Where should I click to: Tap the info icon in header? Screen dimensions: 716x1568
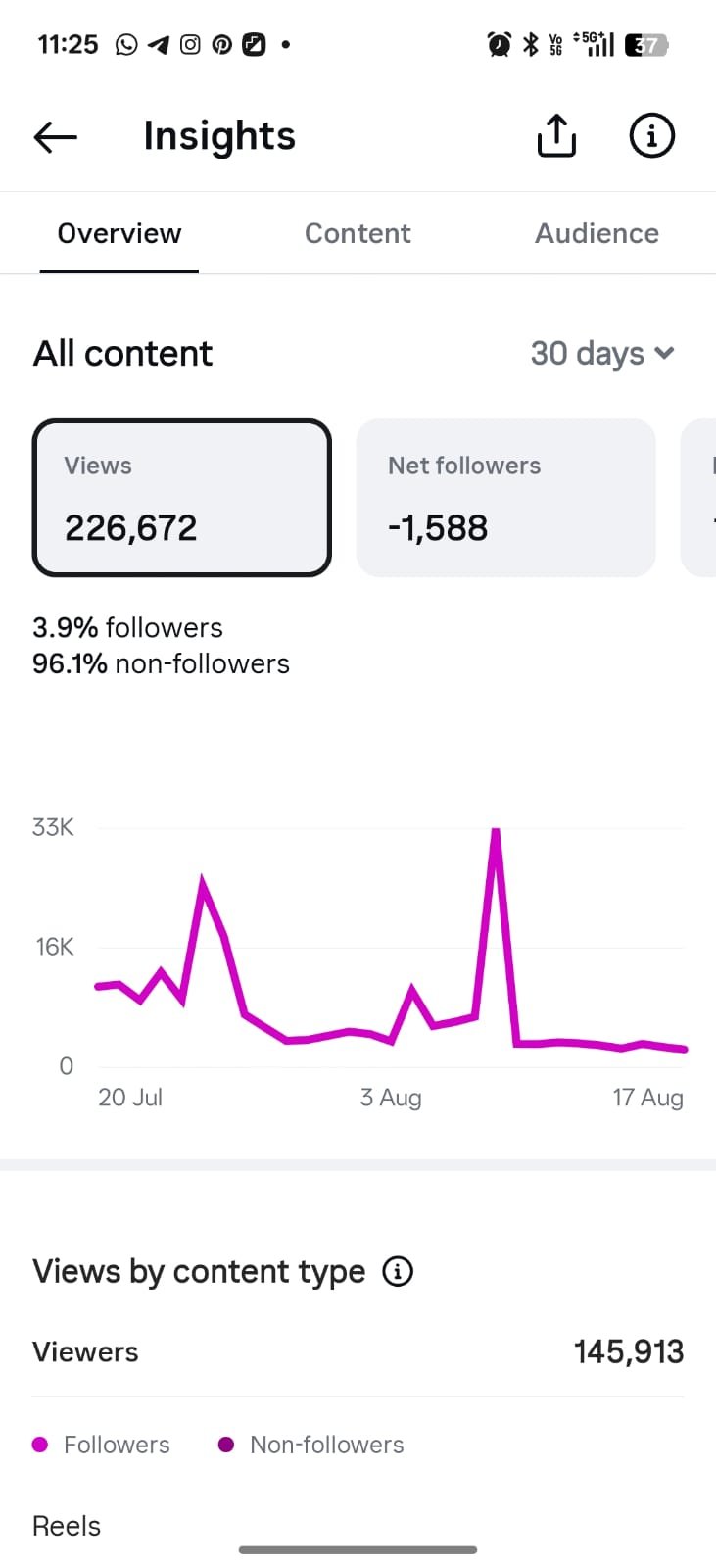pyautogui.click(x=651, y=135)
